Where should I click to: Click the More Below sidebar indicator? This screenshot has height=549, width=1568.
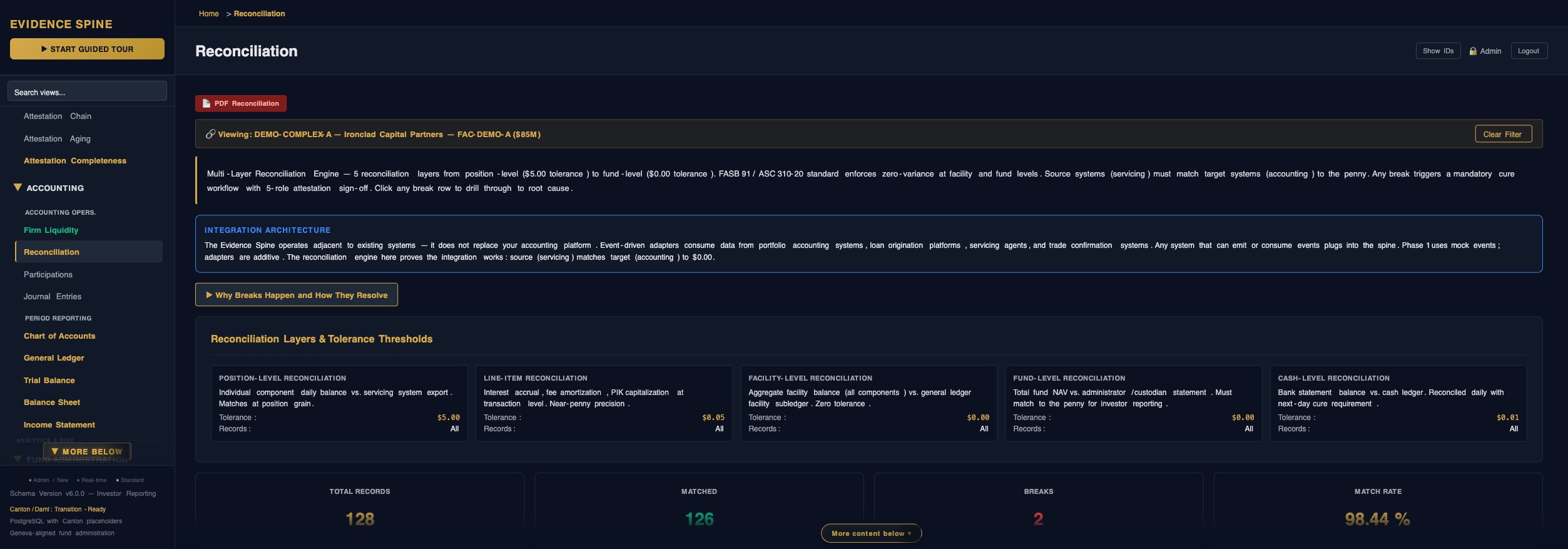pos(87,451)
